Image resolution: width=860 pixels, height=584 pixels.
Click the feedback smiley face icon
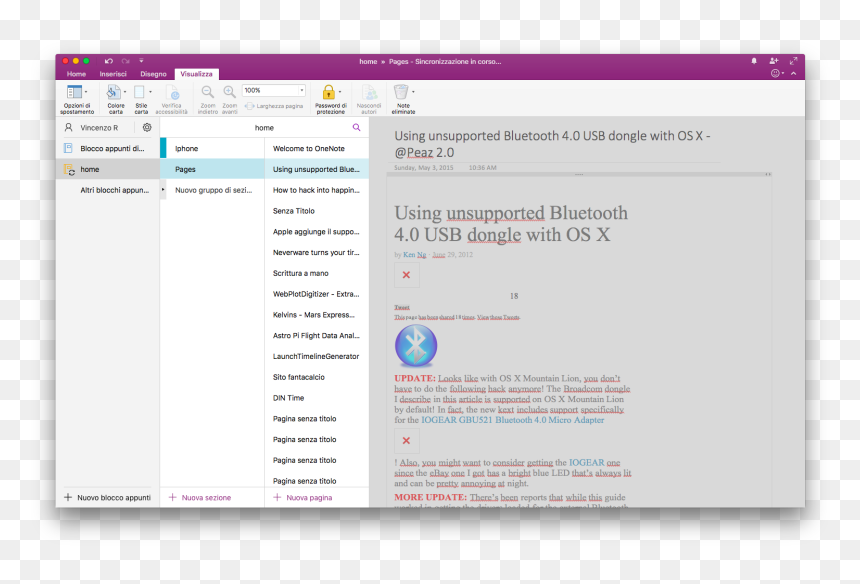tap(775, 73)
